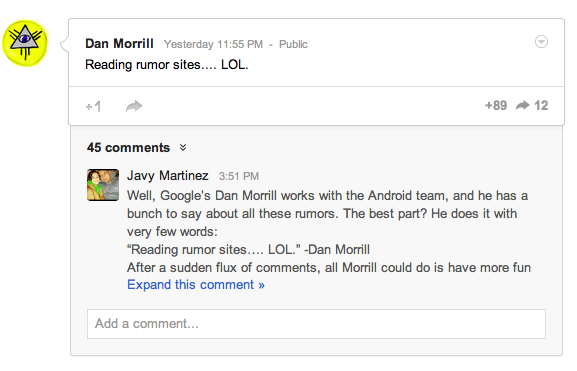Share the post using the arrow icon

click(x=134, y=106)
